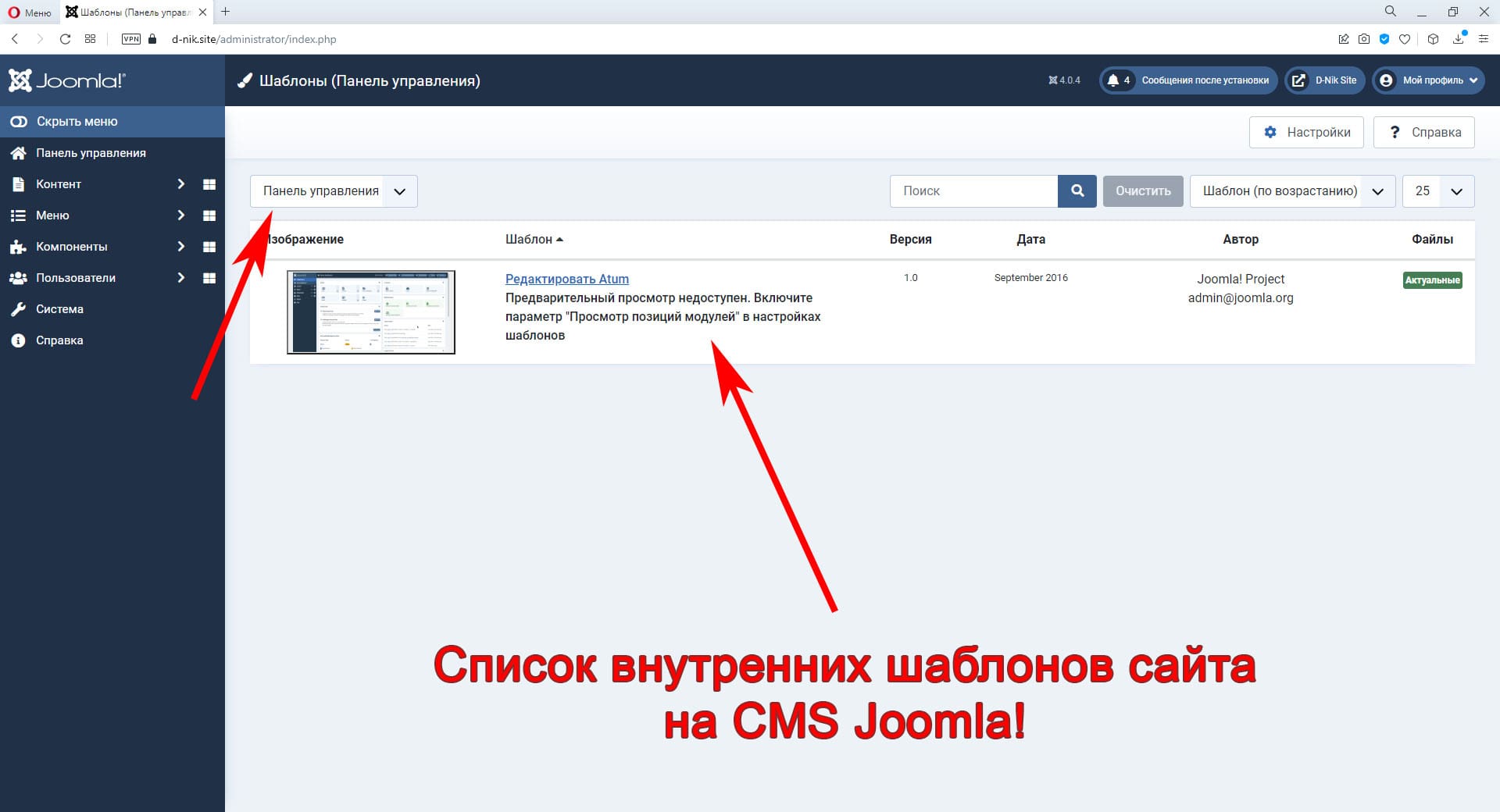Click the Opera tab search magnifier
This screenshot has height=812, width=1500.
click(1391, 11)
